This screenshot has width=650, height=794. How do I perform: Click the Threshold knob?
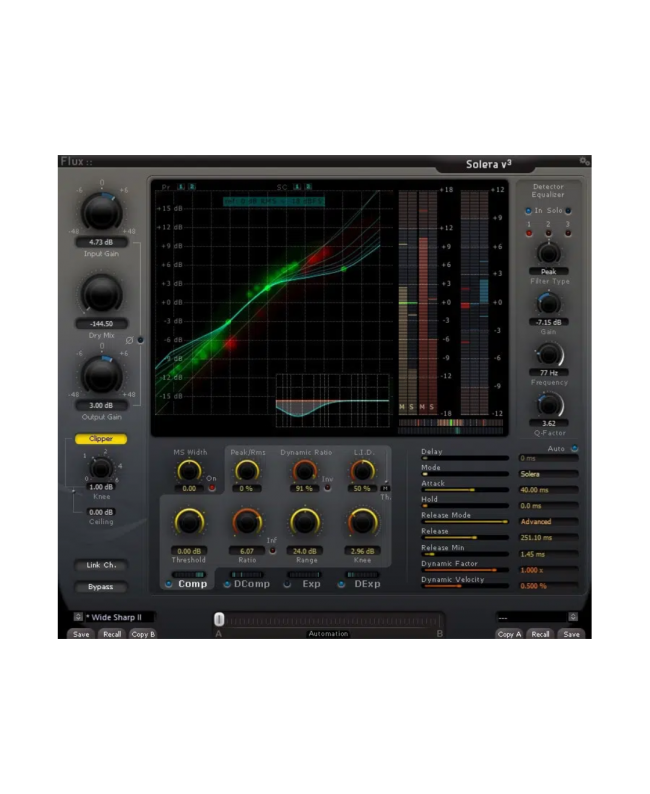point(189,523)
